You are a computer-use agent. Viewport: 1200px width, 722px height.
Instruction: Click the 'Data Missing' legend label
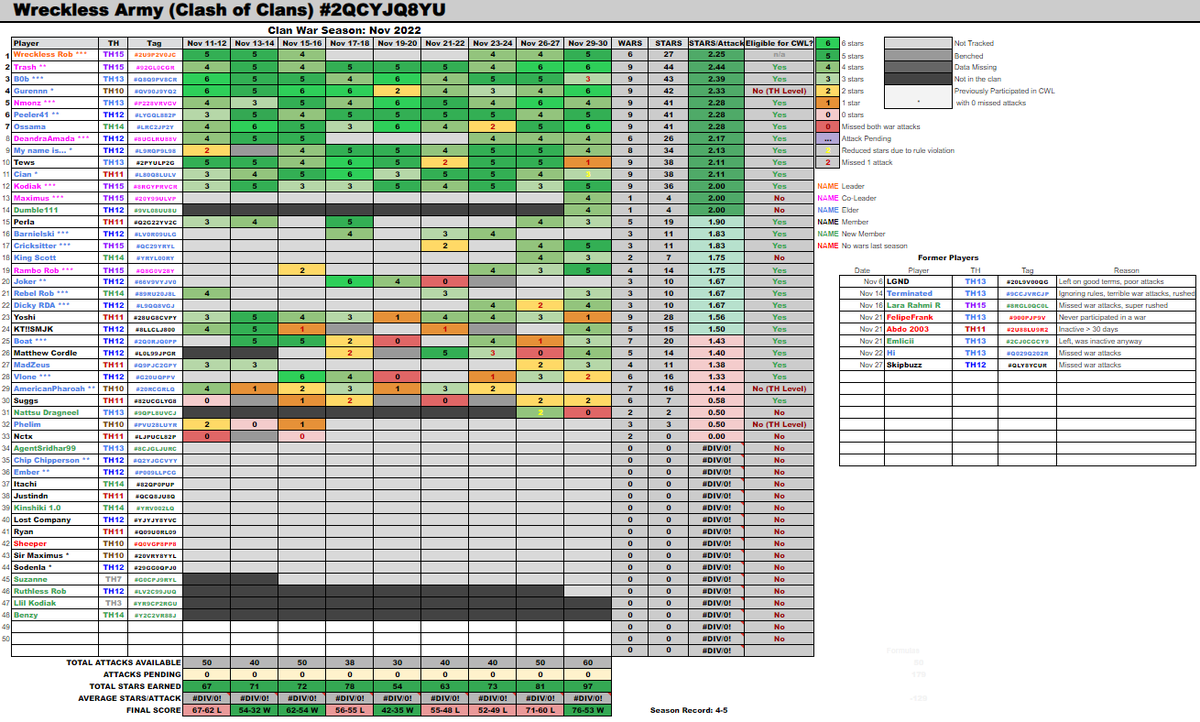pyautogui.click(x=974, y=67)
